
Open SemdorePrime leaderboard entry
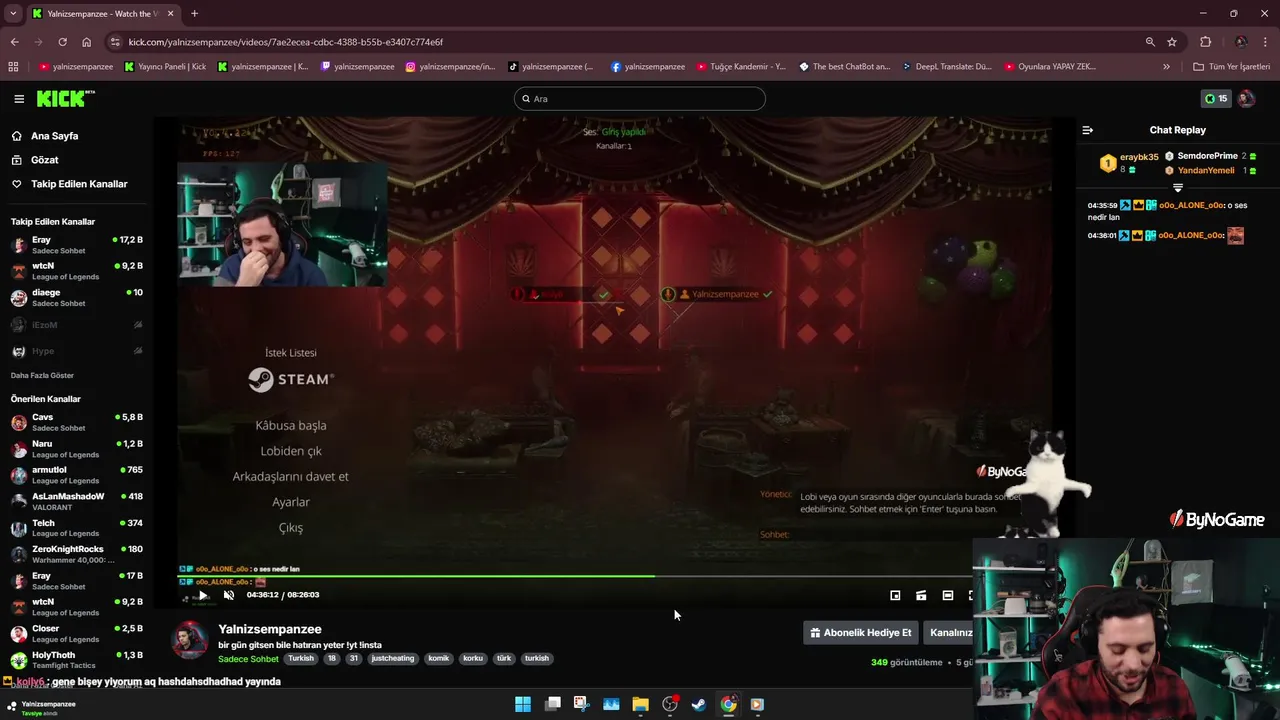tap(1207, 156)
